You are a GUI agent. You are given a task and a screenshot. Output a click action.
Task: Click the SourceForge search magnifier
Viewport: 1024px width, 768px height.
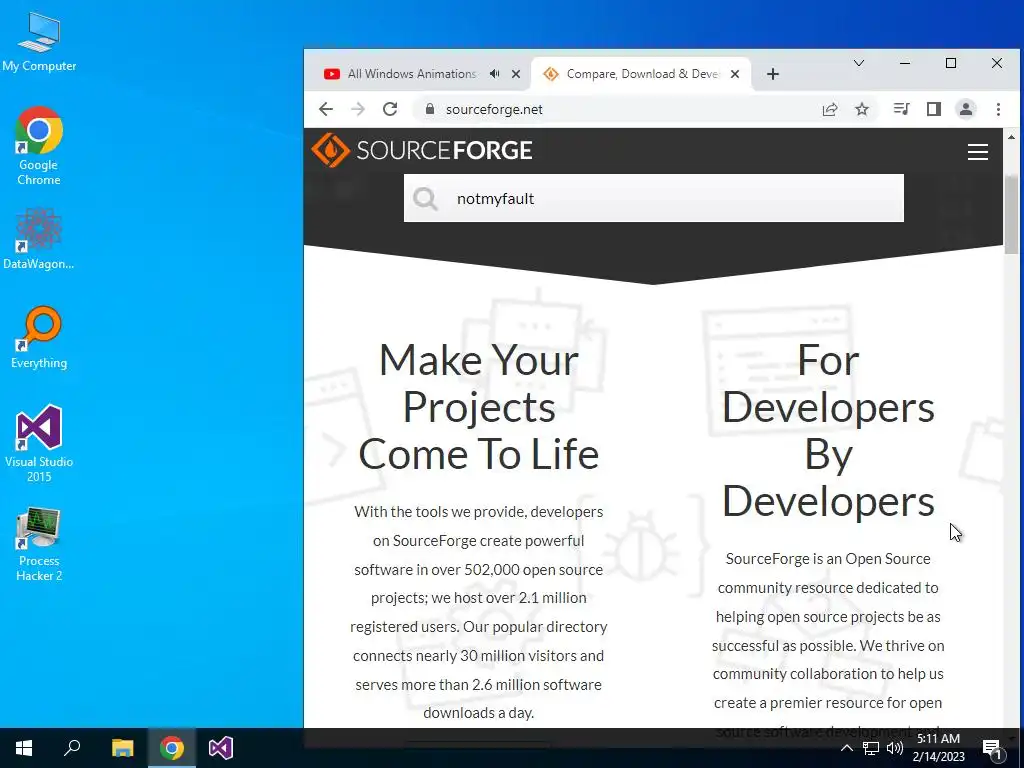[x=425, y=199]
